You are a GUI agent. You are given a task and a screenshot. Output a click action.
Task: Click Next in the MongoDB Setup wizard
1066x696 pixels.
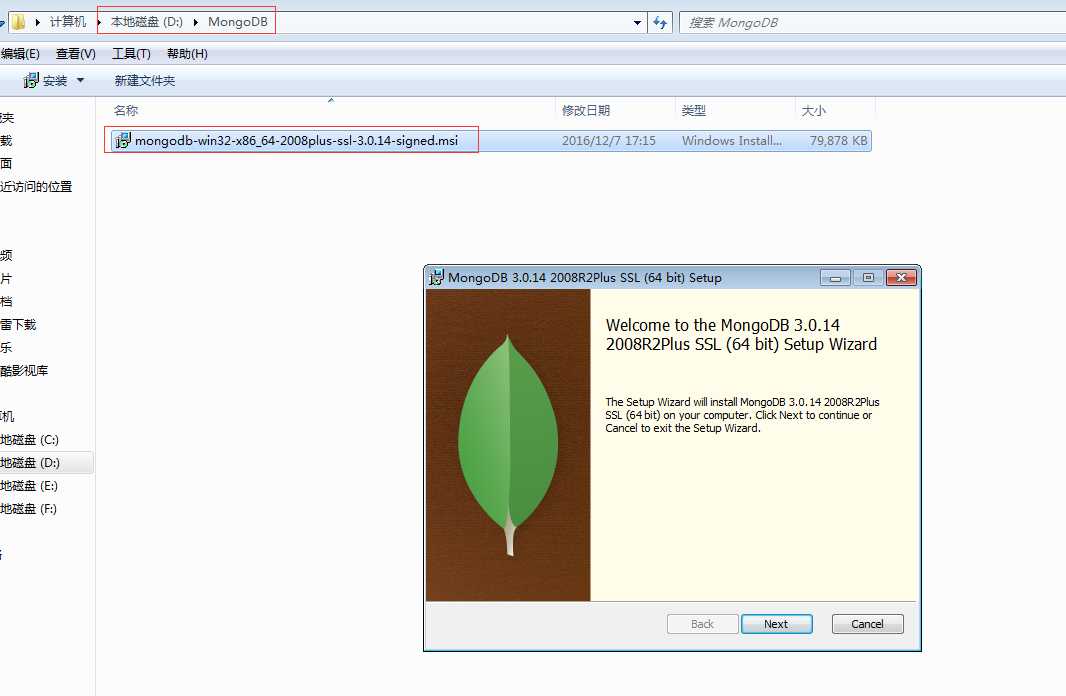point(776,624)
